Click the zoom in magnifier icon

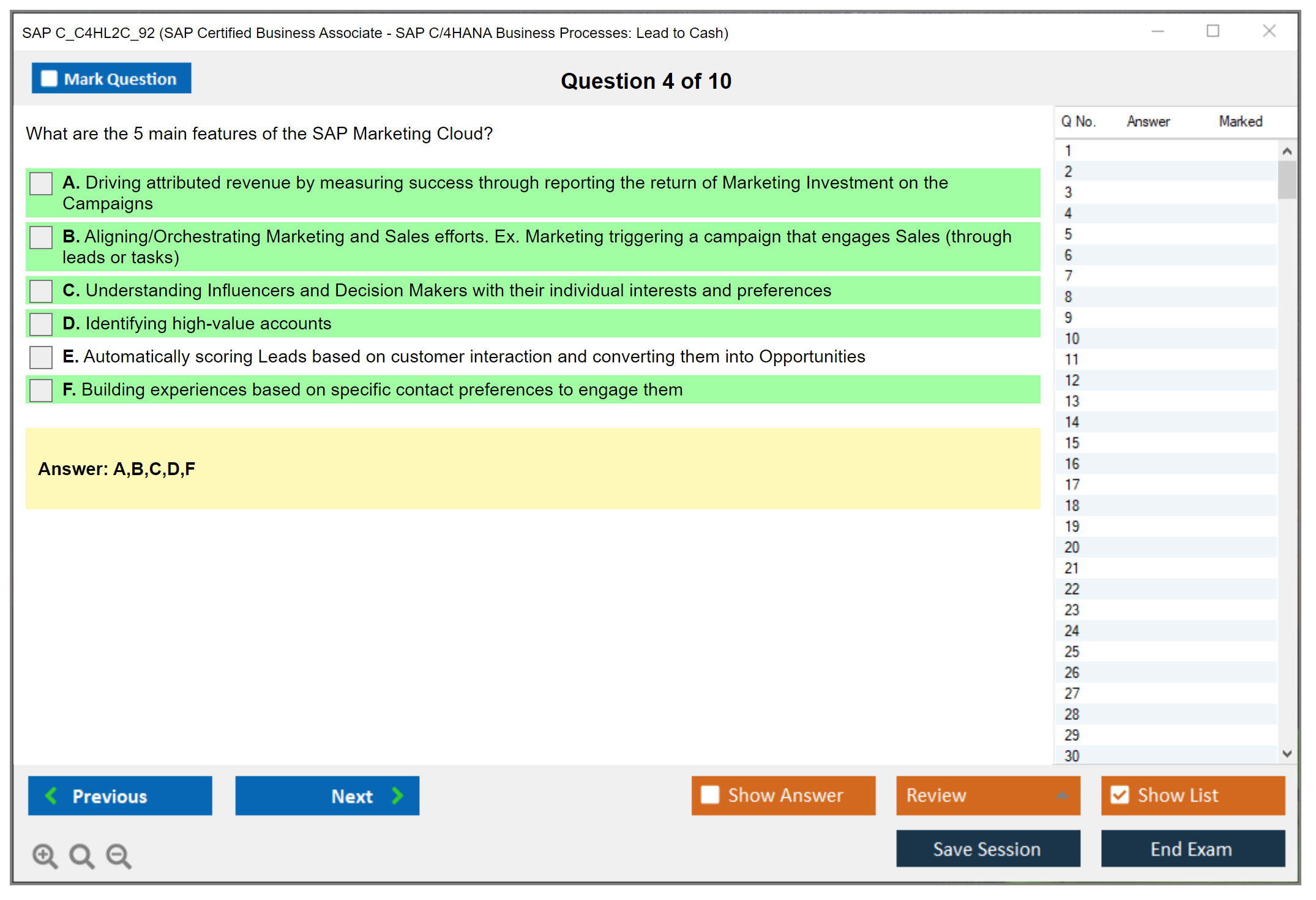click(45, 855)
